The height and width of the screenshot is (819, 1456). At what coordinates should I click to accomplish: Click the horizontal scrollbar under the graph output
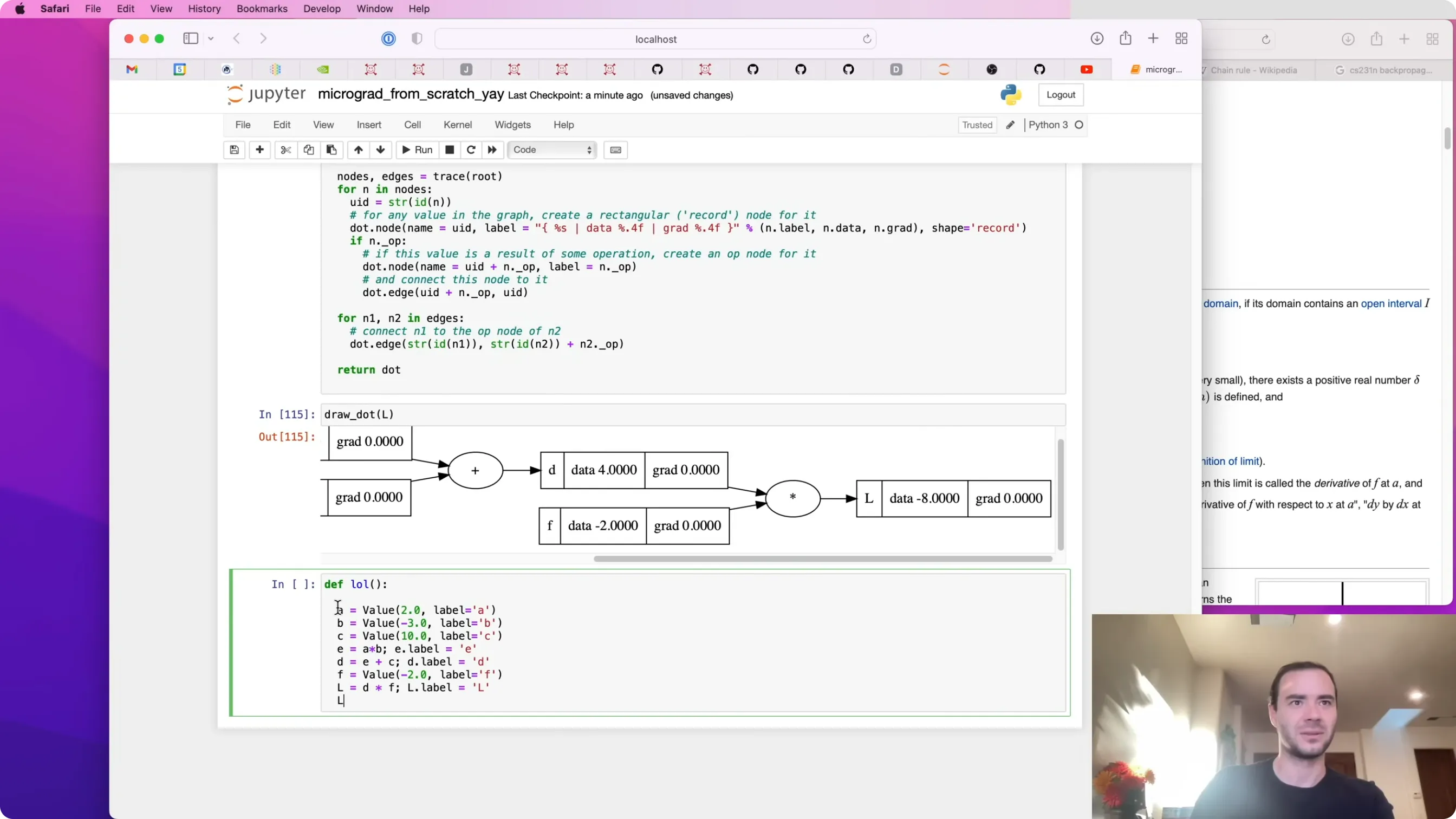pyautogui.click(x=822, y=558)
